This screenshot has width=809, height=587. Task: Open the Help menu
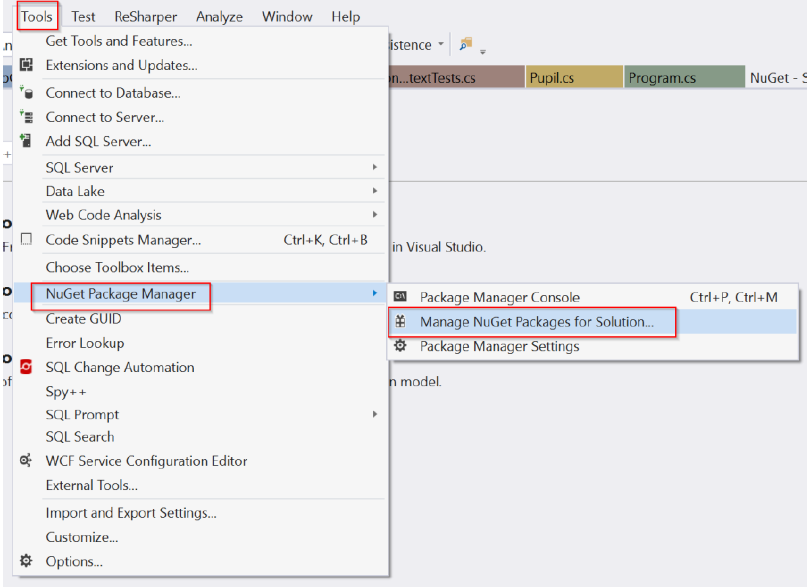tap(345, 17)
